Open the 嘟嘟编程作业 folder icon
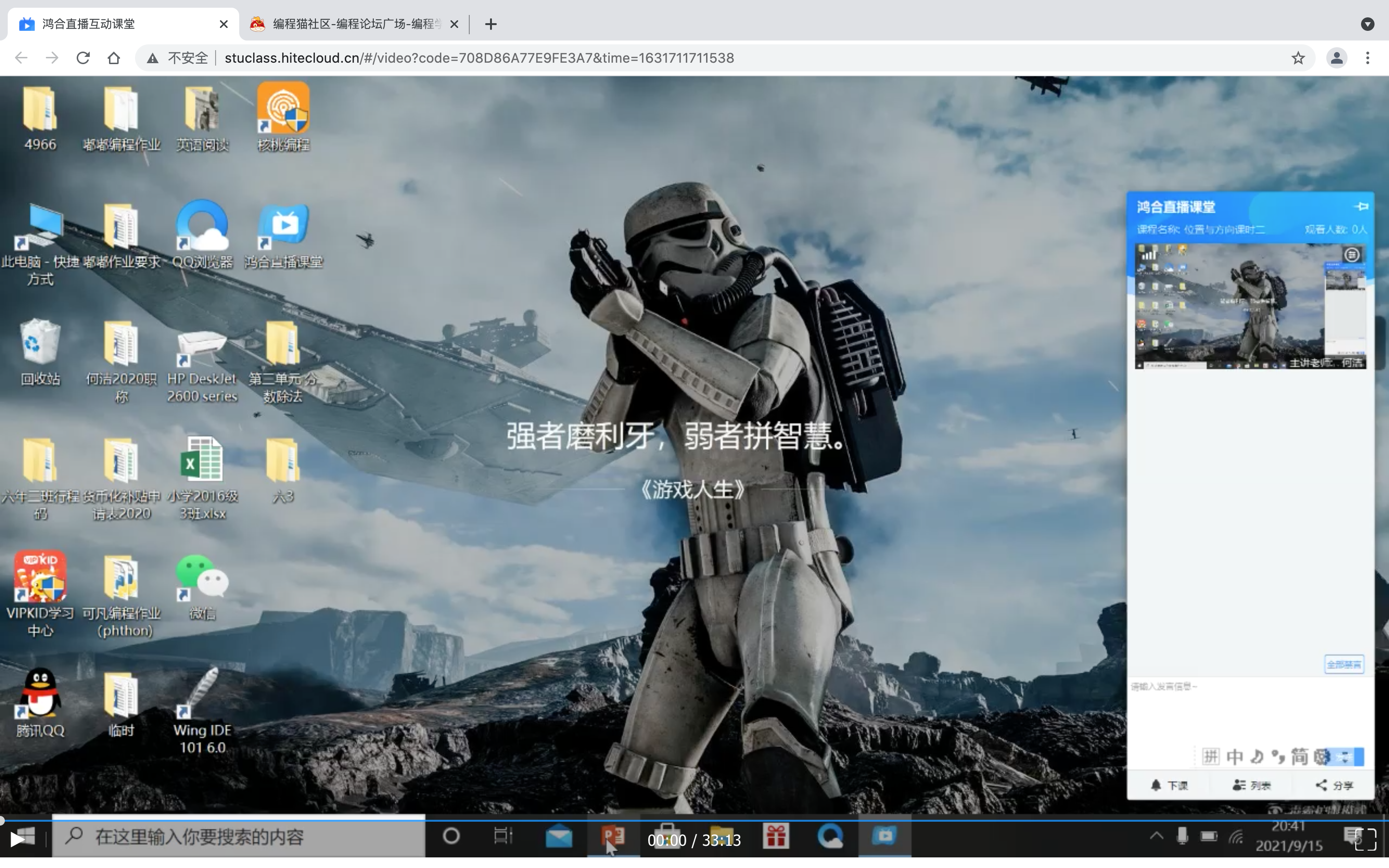The image size is (1389, 868). click(x=121, y=108)
